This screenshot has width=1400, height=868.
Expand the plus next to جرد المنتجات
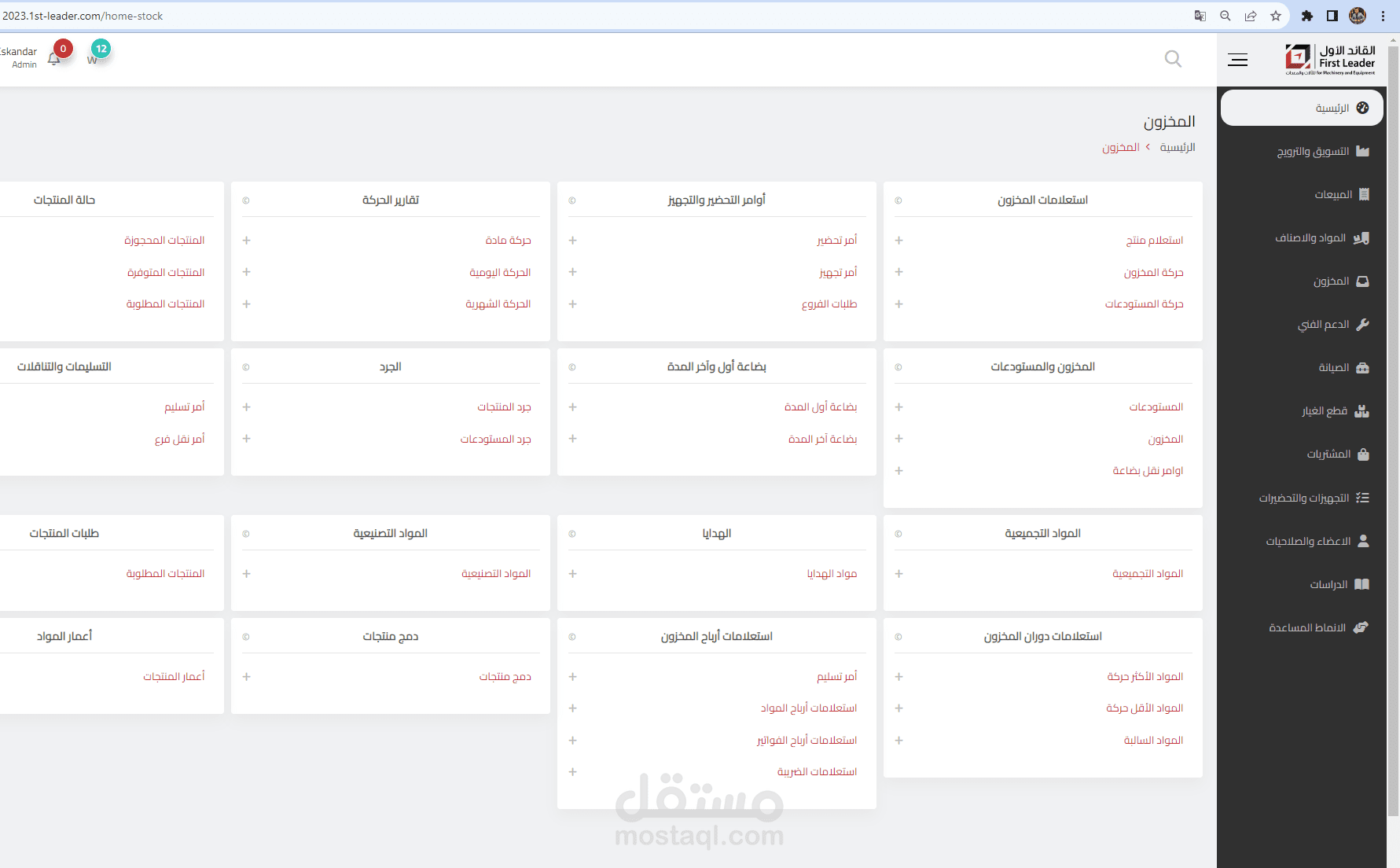(246, 407)
